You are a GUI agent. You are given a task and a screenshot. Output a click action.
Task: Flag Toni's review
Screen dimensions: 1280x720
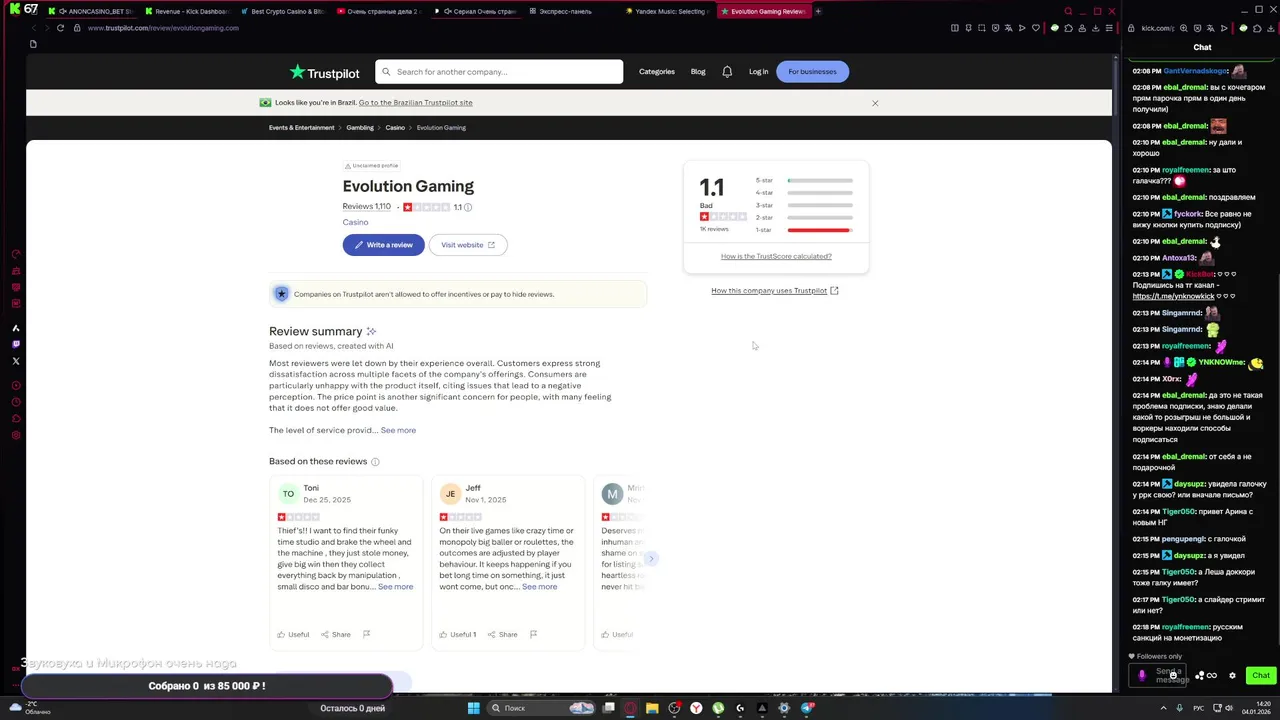point(366,634)
